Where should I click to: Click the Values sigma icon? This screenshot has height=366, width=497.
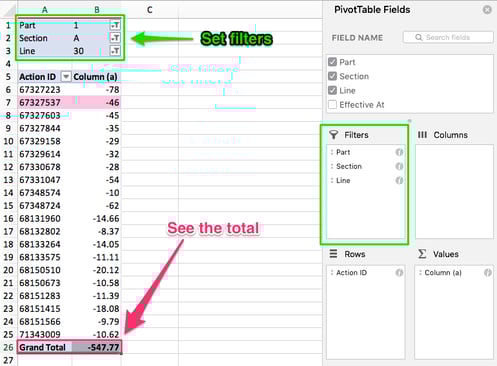tap(422, 254)
